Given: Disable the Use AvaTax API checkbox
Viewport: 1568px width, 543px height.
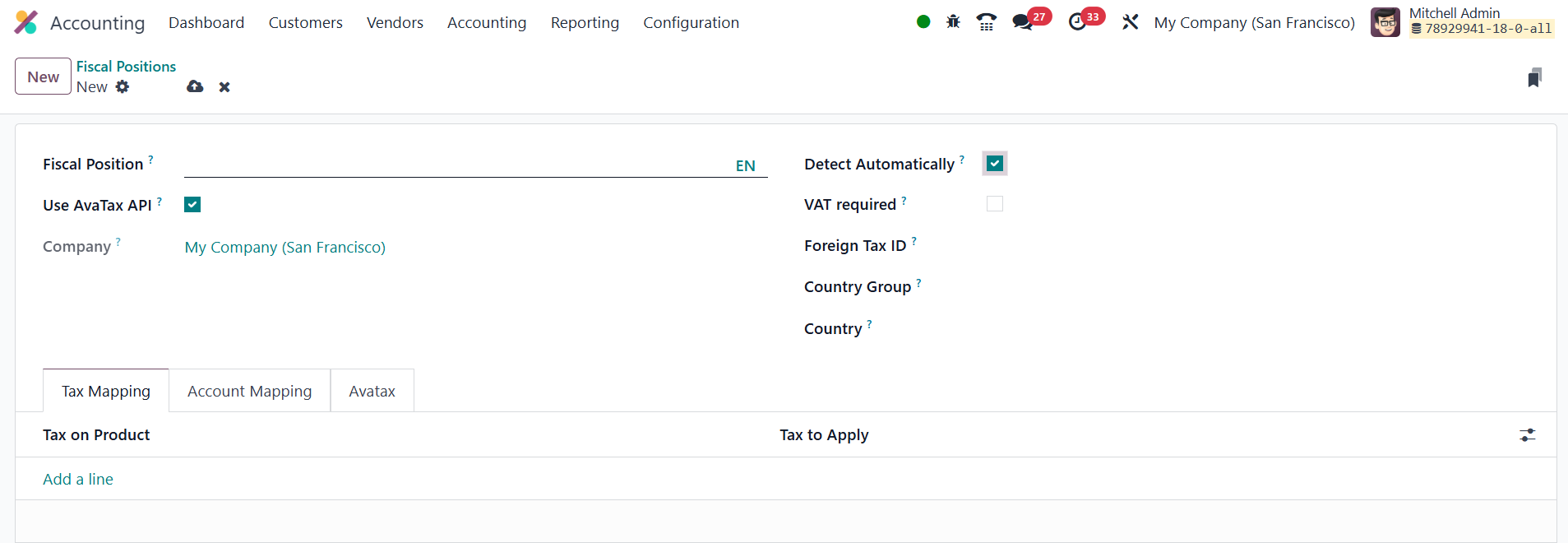Looking at the screenshot, I should click(x=192, y=205).
